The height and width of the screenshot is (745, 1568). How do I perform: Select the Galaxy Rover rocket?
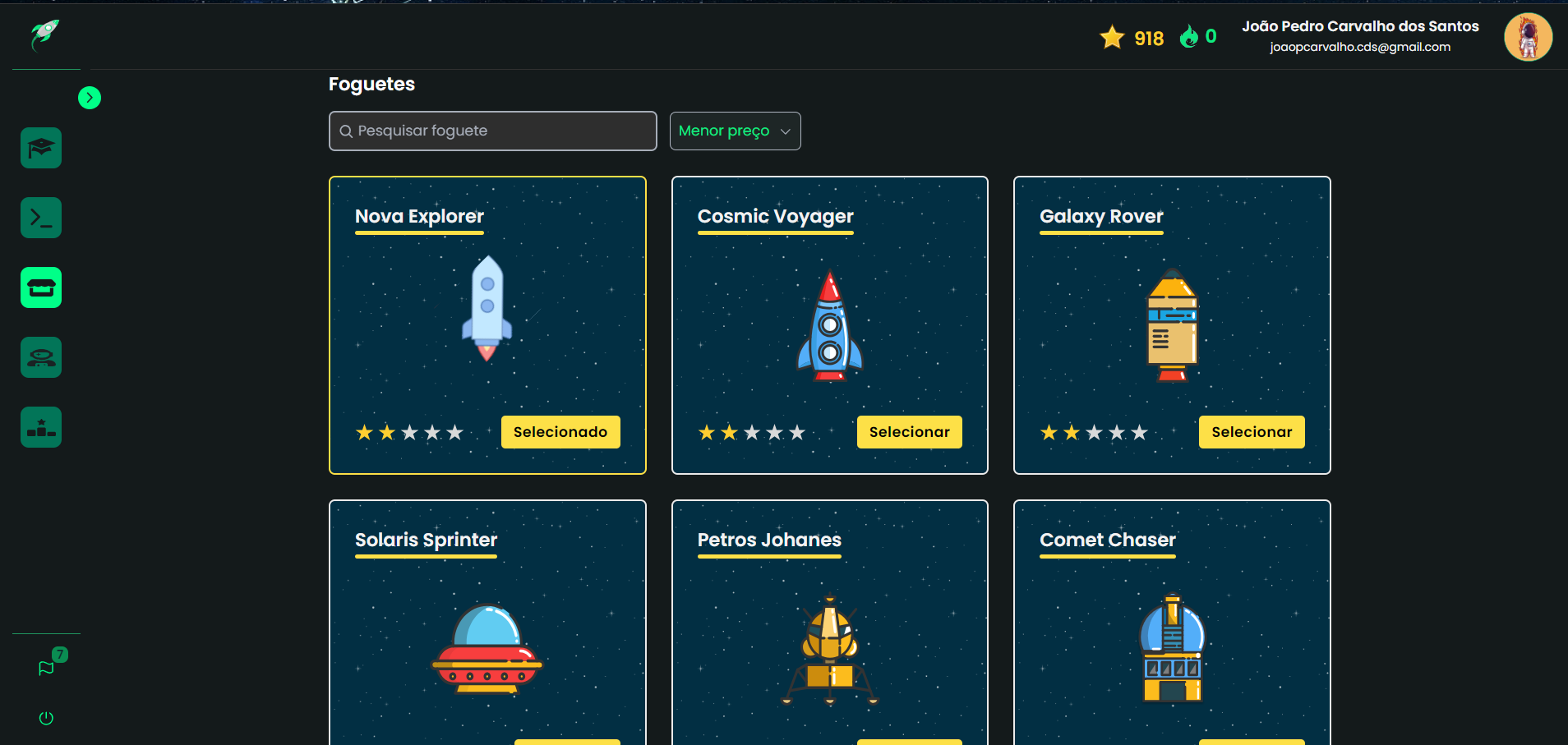(x=1252, y=432)
